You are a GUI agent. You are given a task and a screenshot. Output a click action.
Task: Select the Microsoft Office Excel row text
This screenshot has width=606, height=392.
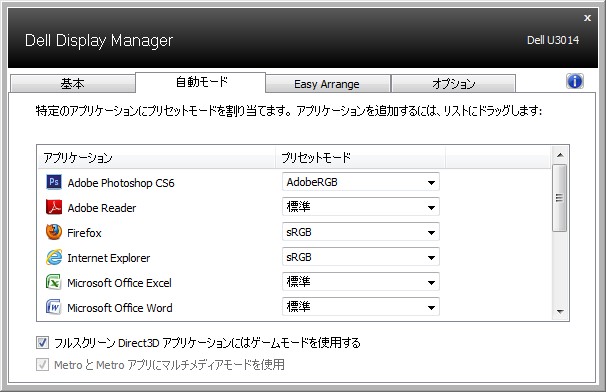click(119, 283)
